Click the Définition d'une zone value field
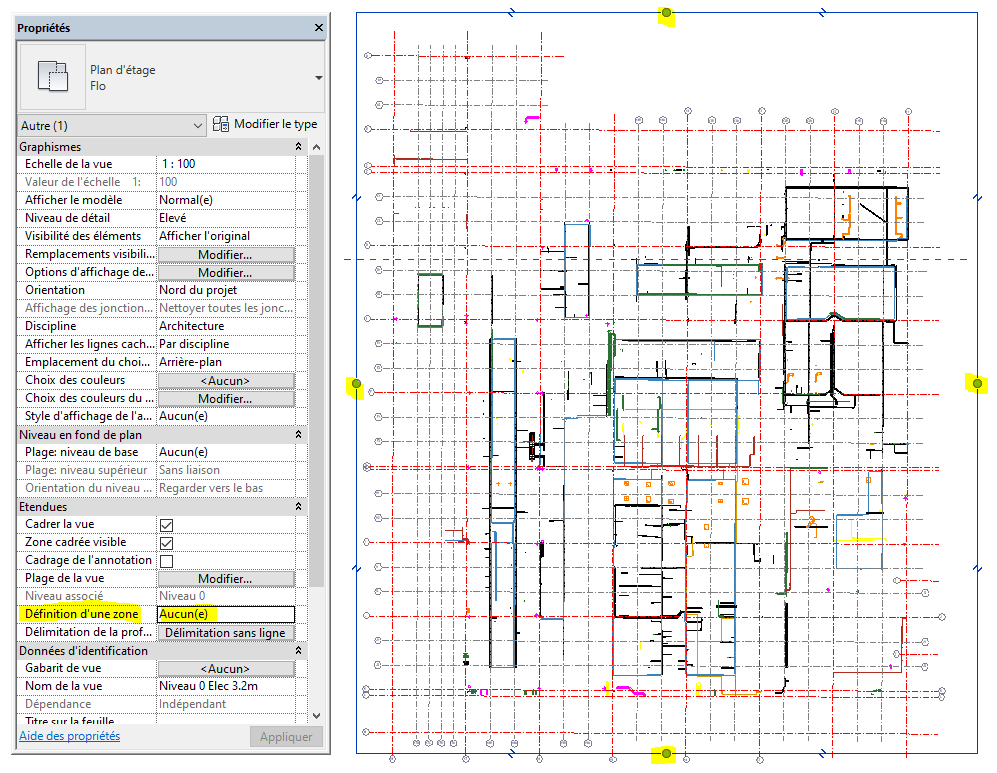Image resolution: width=997 pixels, height=773 pixels. click(226, 614)
